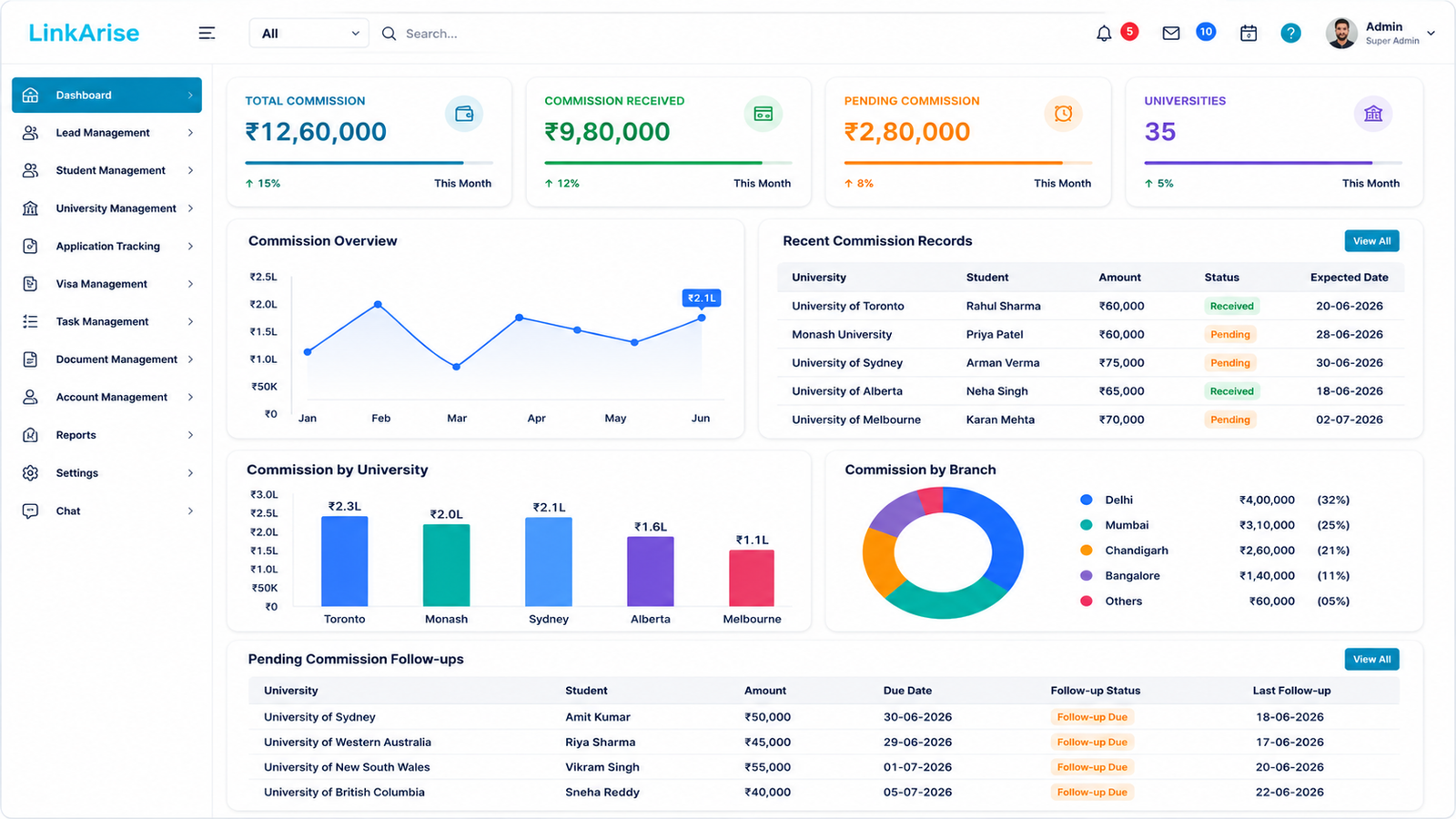Click the Chandigarh orange legend dot

1086,551
